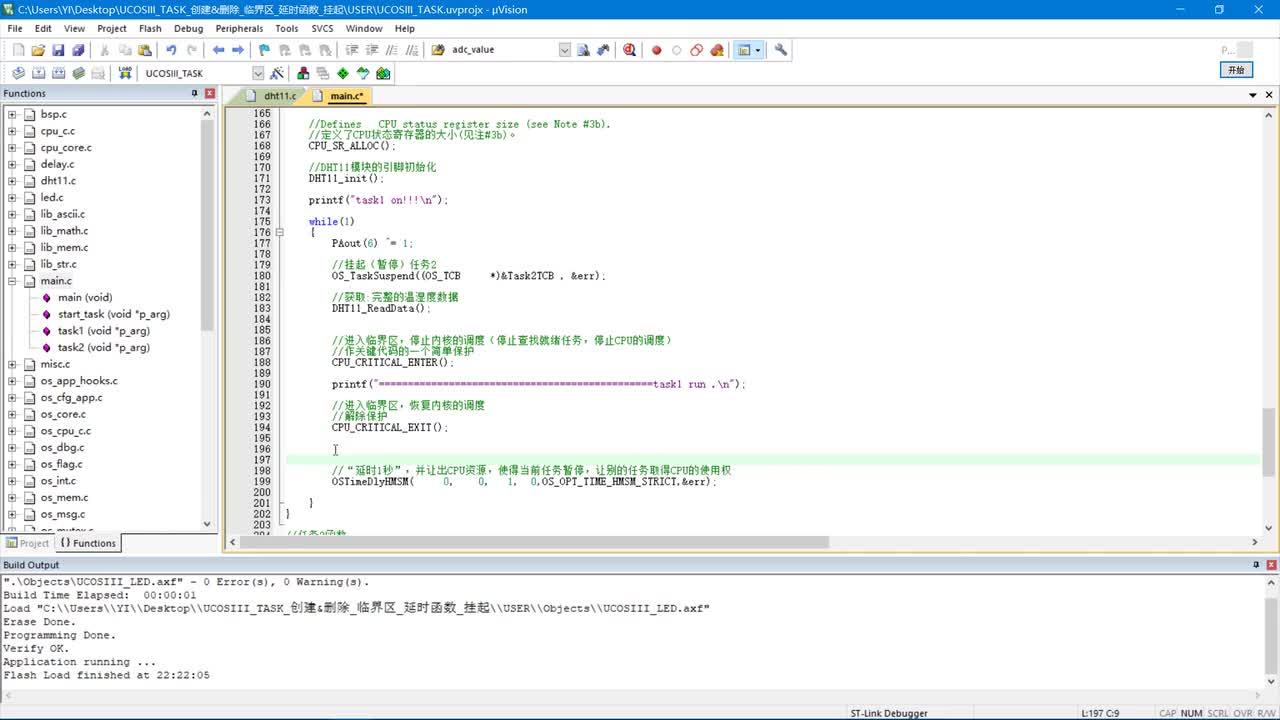Open the editor tab list dropdown arrow
Image resolution: width=1280 pixels, height=720 pixels.
[x=1253, y=95]
